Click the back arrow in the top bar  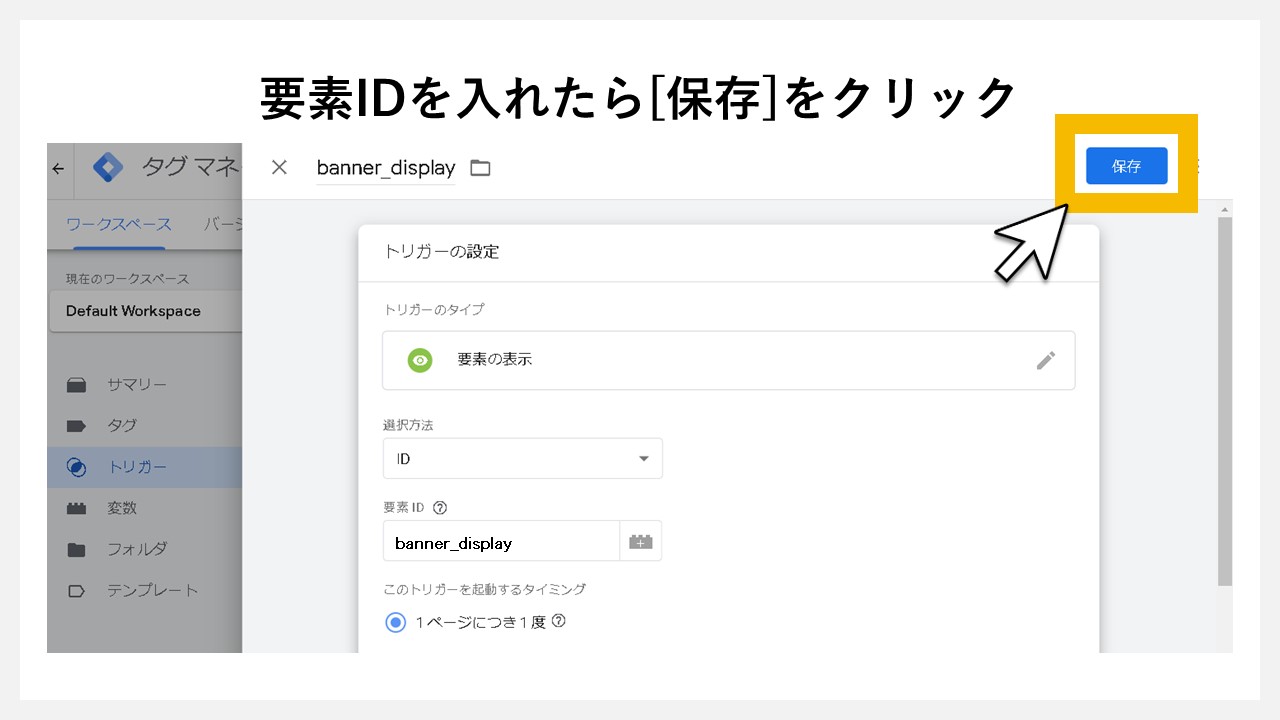point(57,169)
